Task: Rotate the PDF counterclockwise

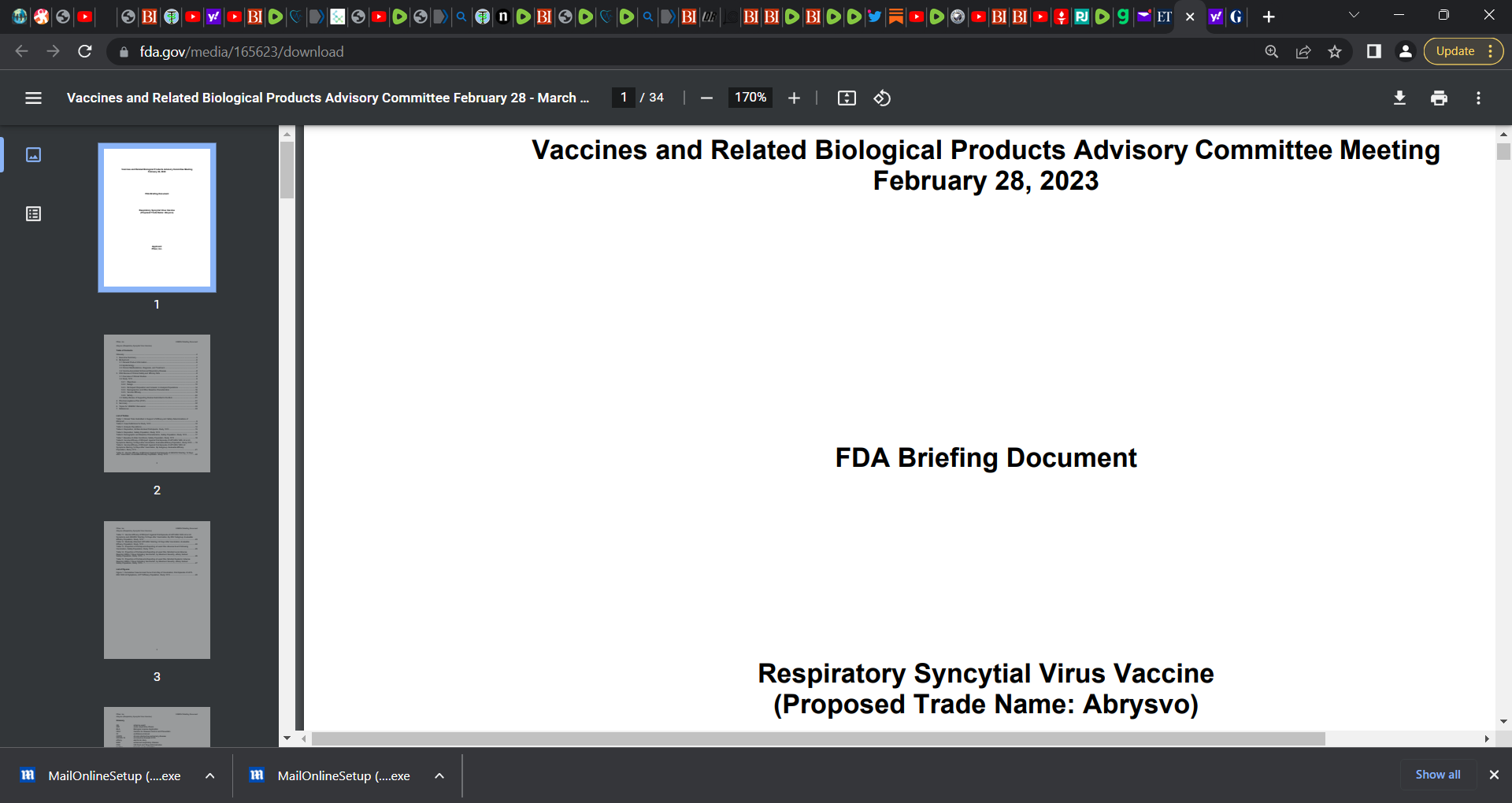Action: tap(882, 98)
